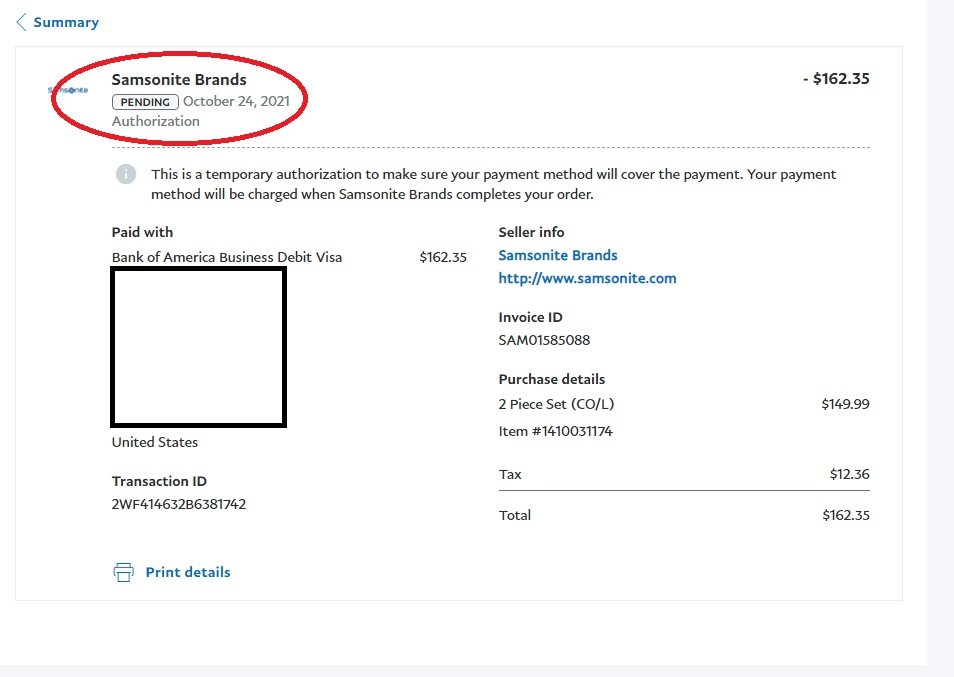
Task: Click the PENDING status badge
Action: pos(145,102)
